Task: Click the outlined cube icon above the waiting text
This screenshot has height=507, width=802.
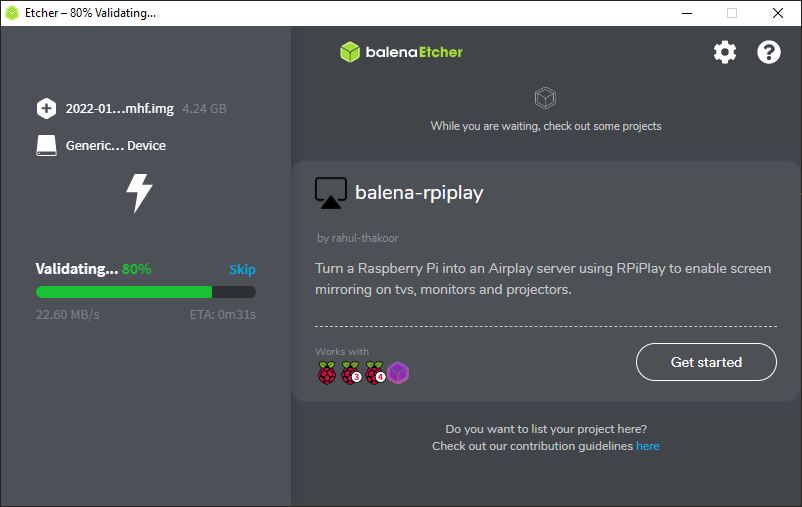Action: click(x=545, y=98)
